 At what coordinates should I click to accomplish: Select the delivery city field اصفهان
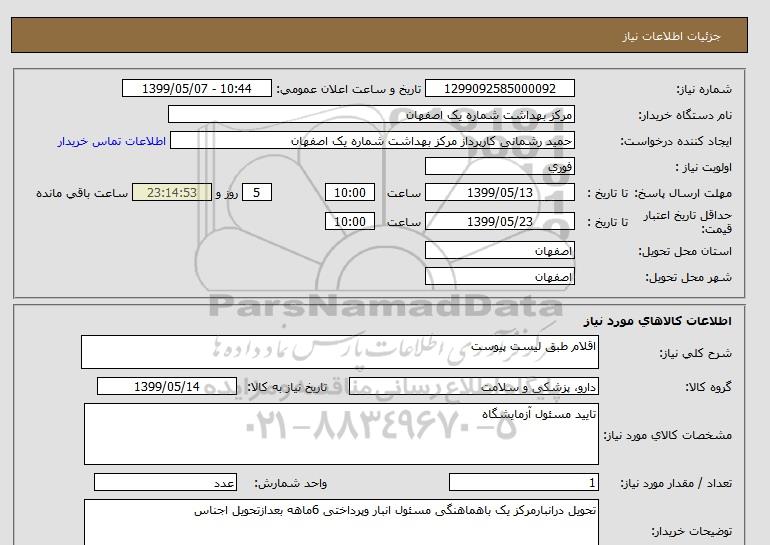(499, 276)
